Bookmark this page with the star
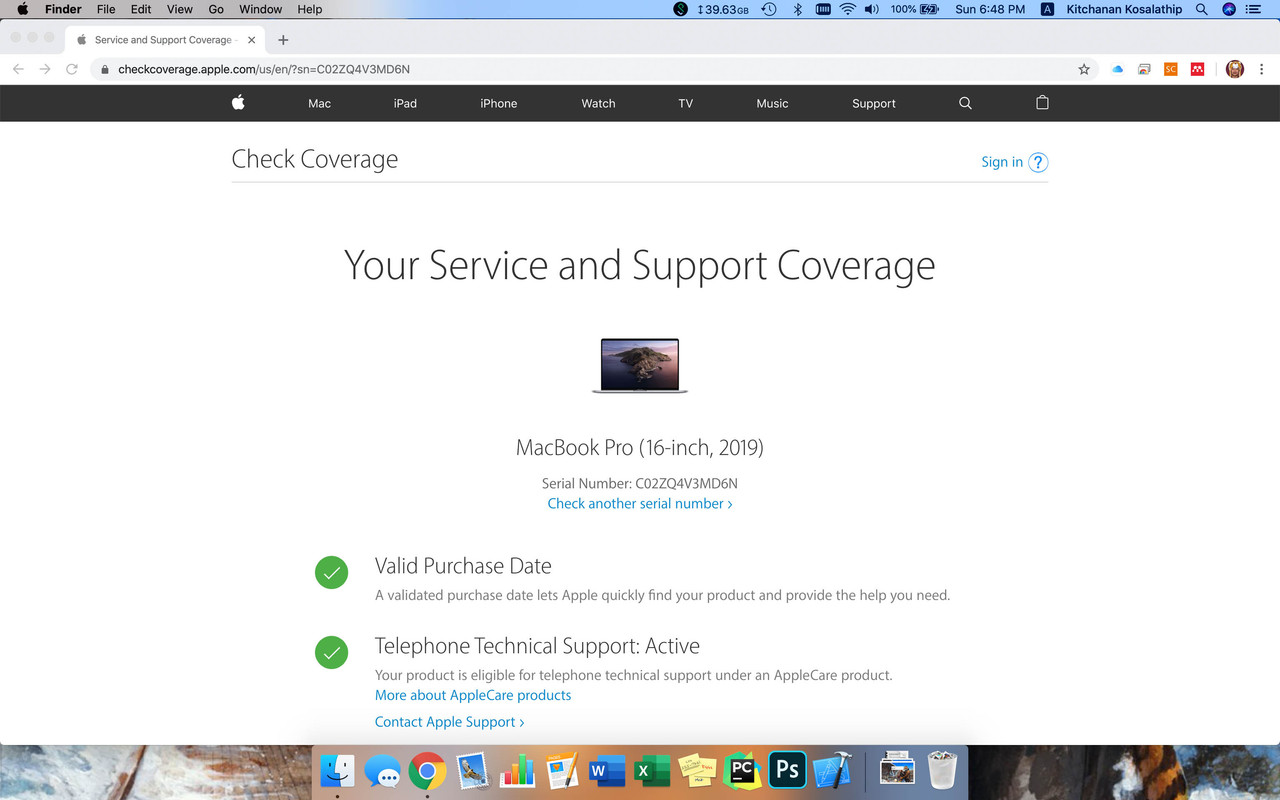Image resolution: width=1280 pixels, height=800 pixels. [1084, 69]
